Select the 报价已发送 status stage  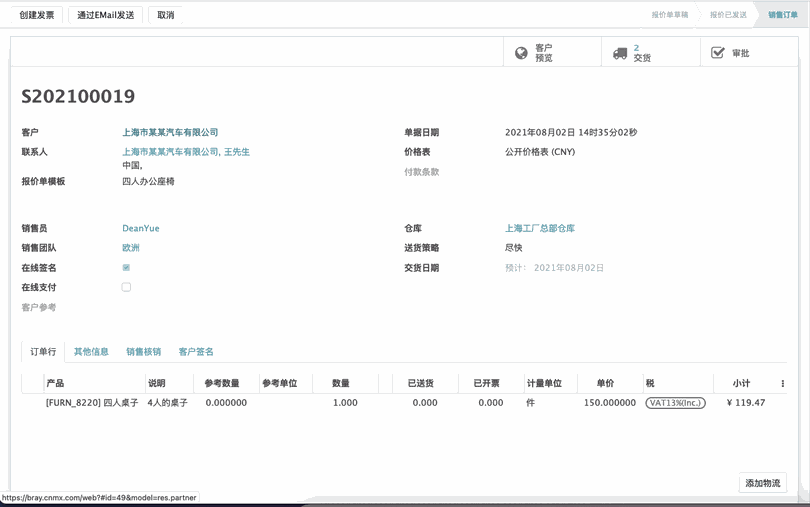[x=728, y=14]
